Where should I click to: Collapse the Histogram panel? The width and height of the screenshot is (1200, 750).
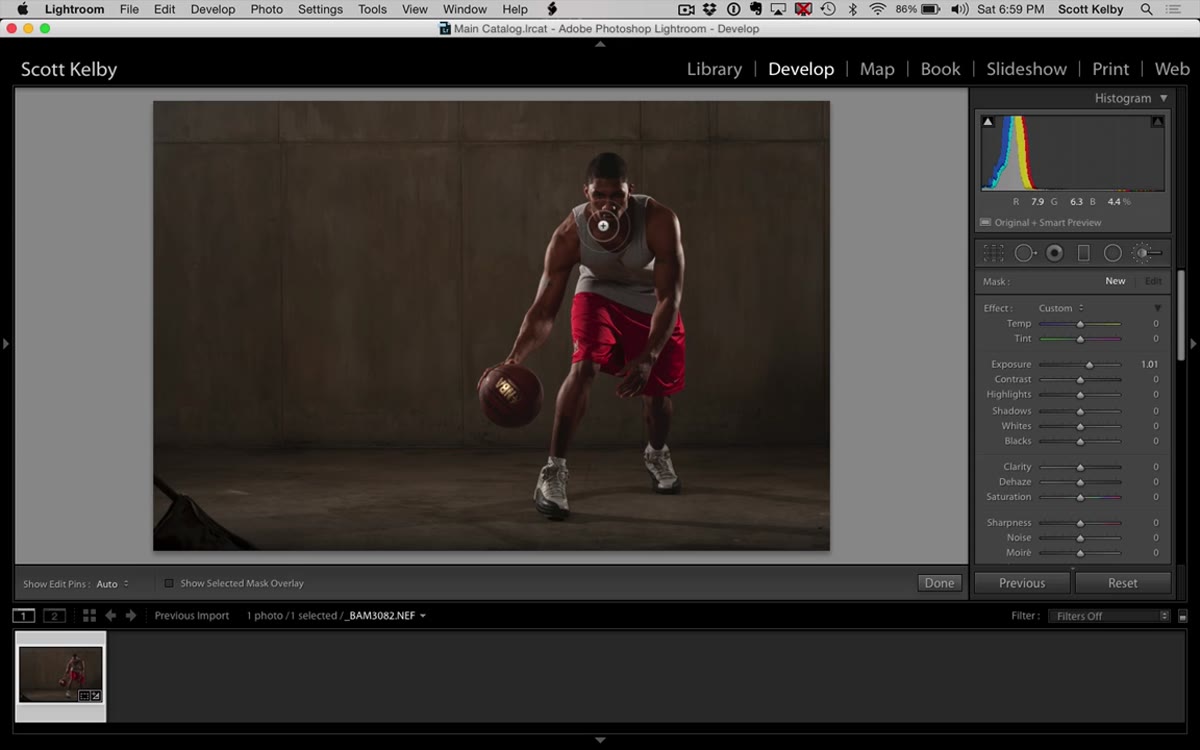(1163, 98)
